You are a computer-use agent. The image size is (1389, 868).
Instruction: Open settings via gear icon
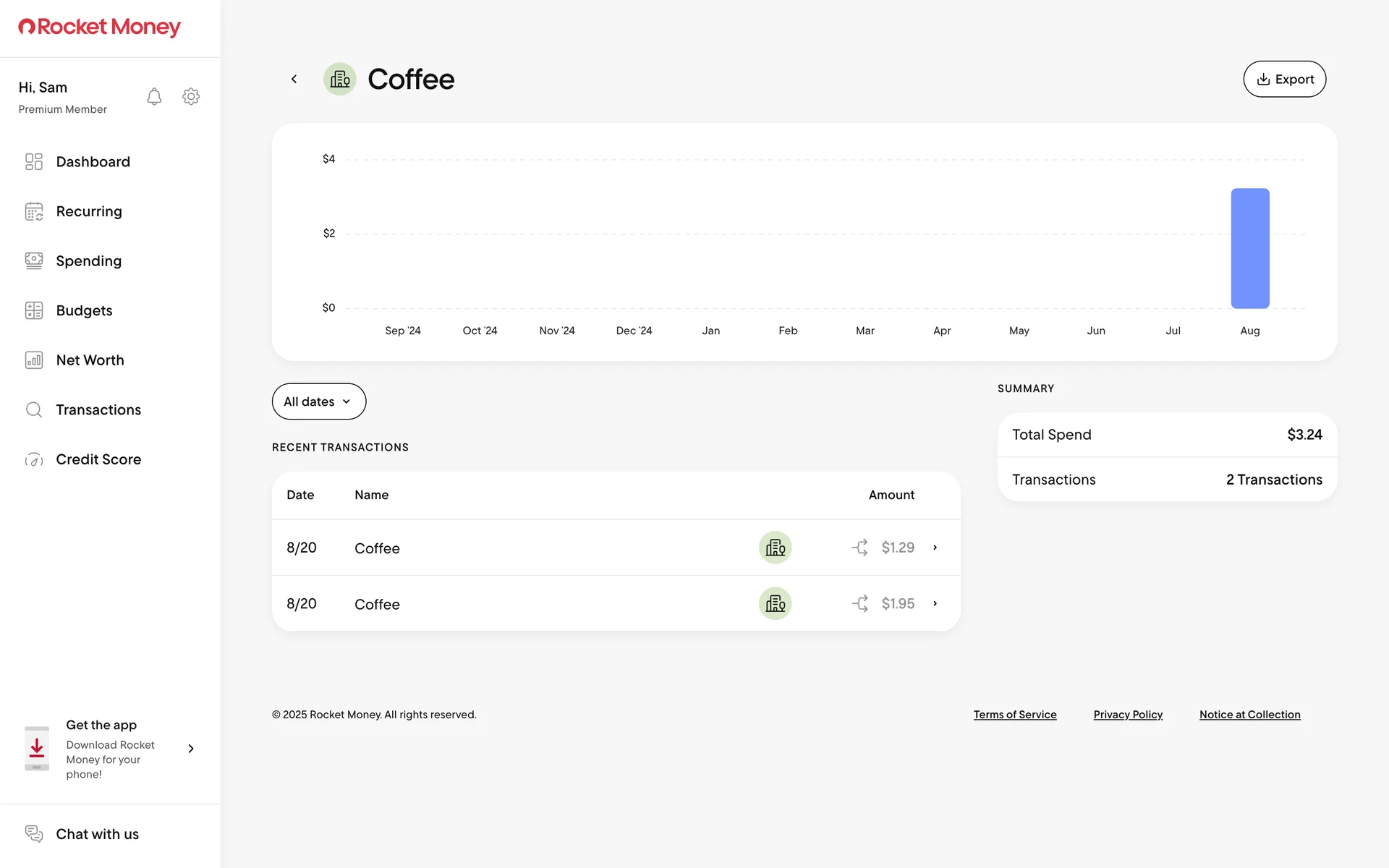[191, 97]
